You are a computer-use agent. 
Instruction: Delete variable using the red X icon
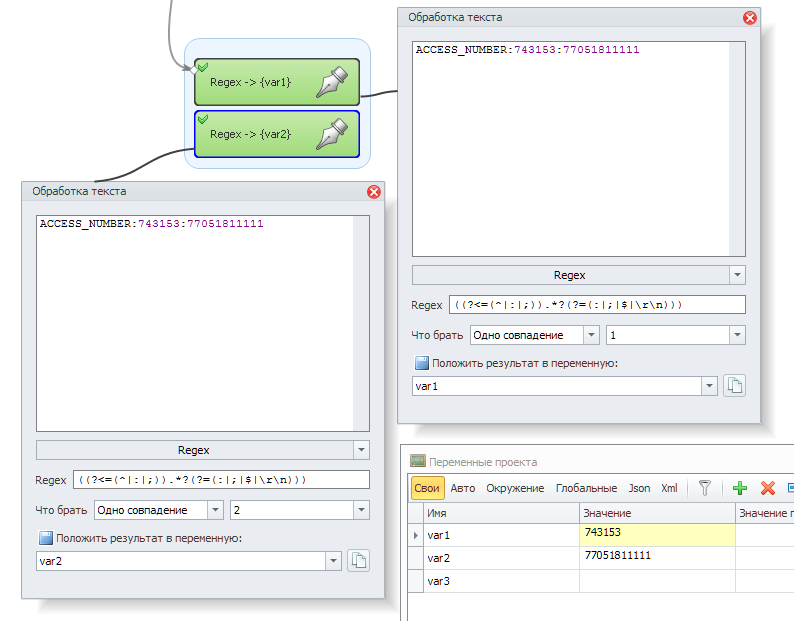[x=768, y=488]
